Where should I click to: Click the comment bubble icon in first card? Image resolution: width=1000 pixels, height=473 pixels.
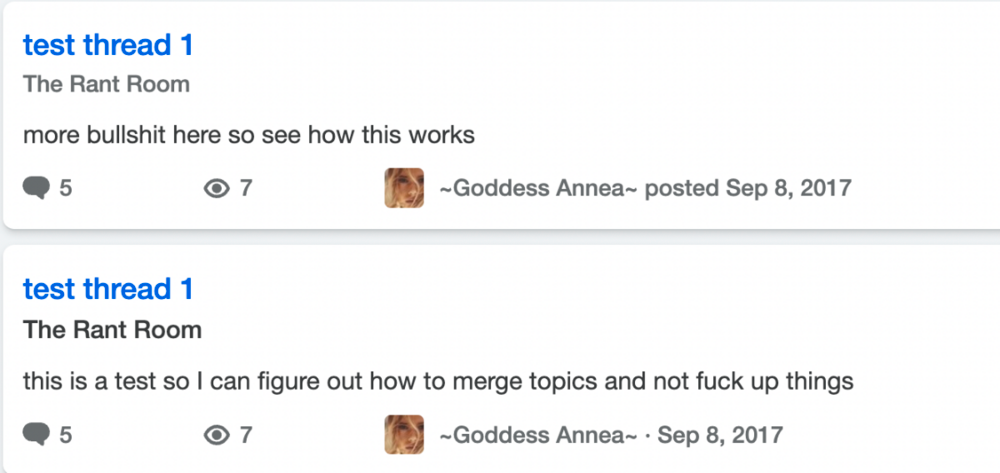coord(36,189)
